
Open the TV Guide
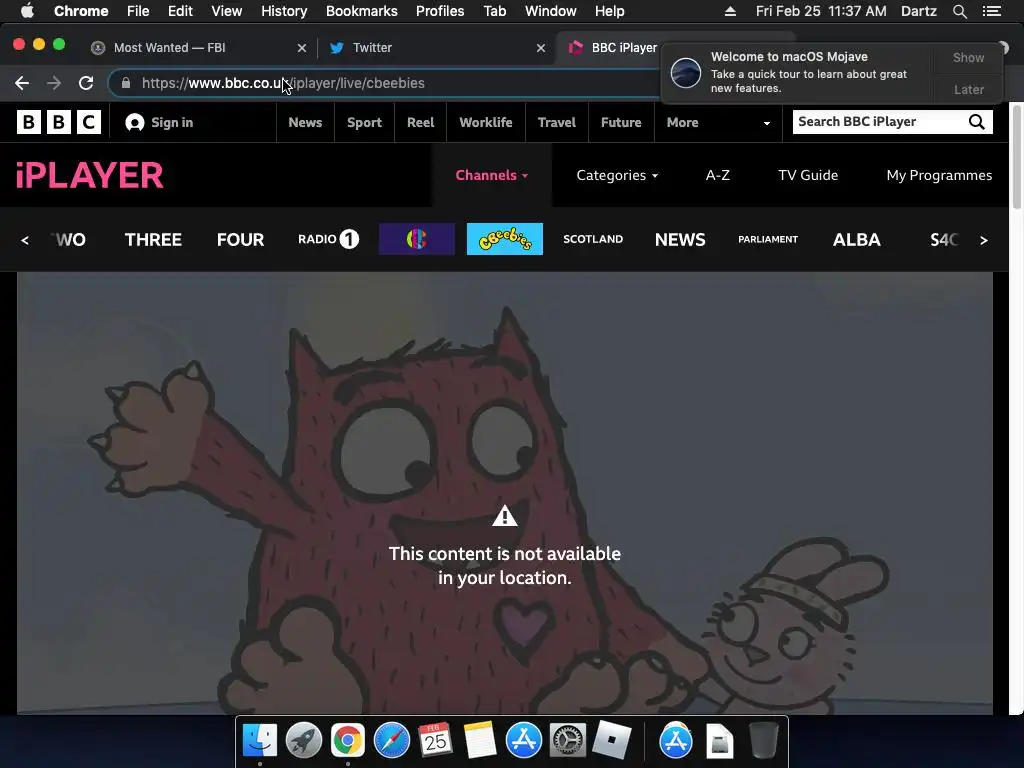808,175
